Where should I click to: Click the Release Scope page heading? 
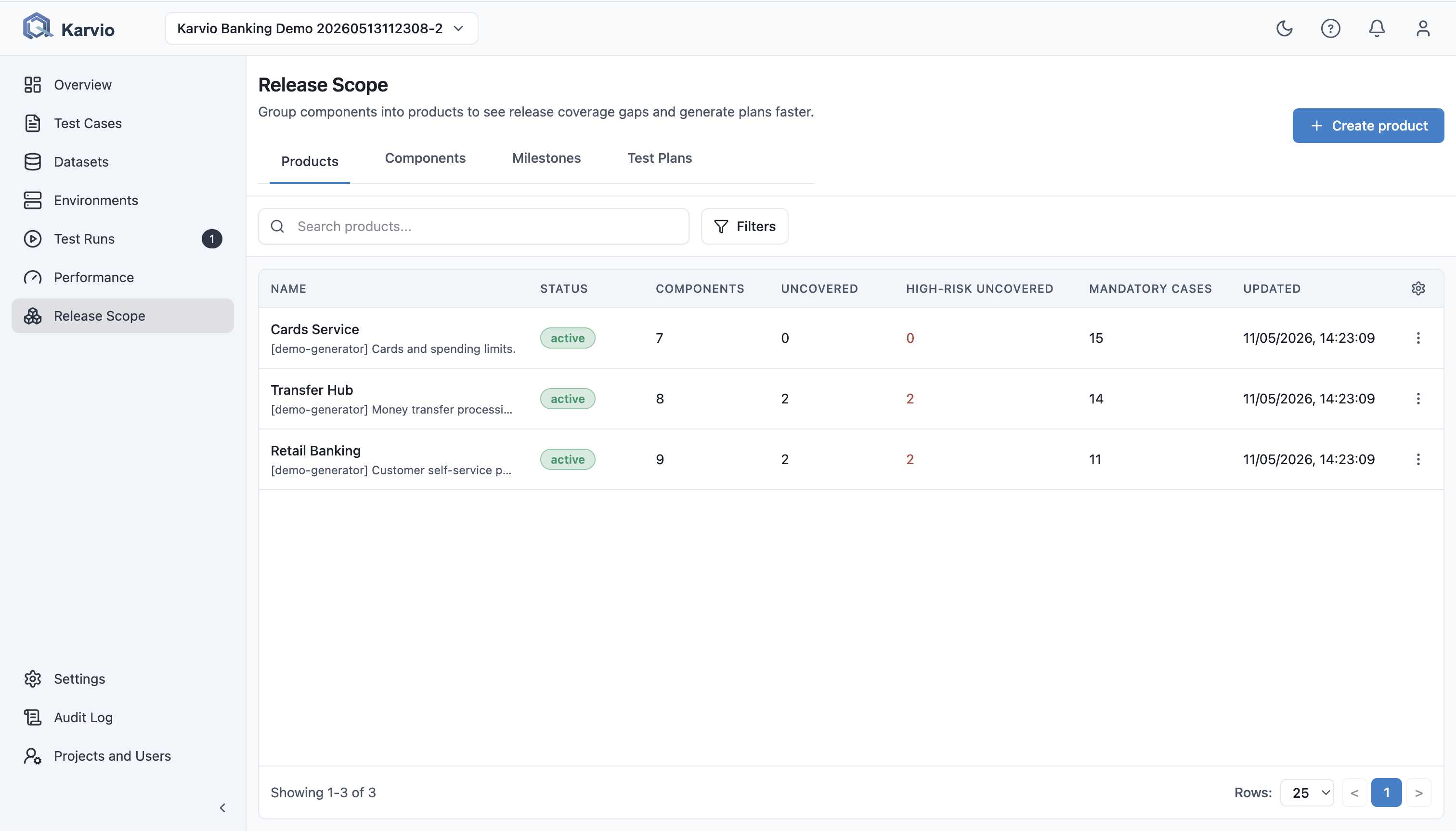tap(323, 85)
